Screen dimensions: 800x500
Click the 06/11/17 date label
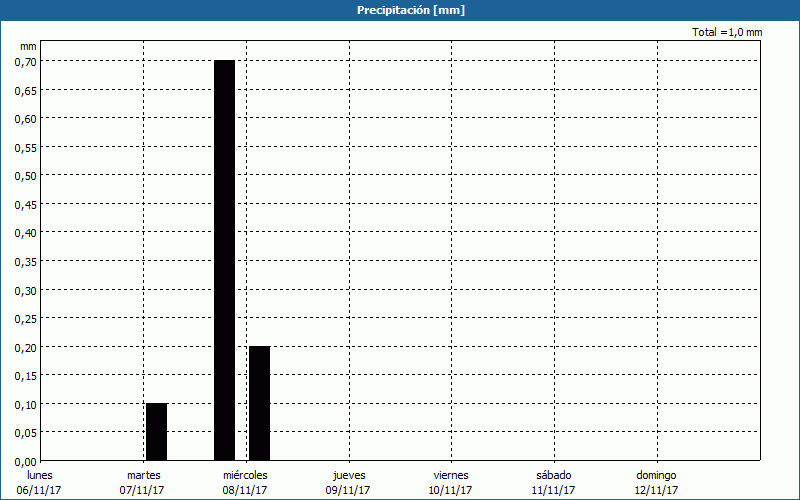click(40, 490)
